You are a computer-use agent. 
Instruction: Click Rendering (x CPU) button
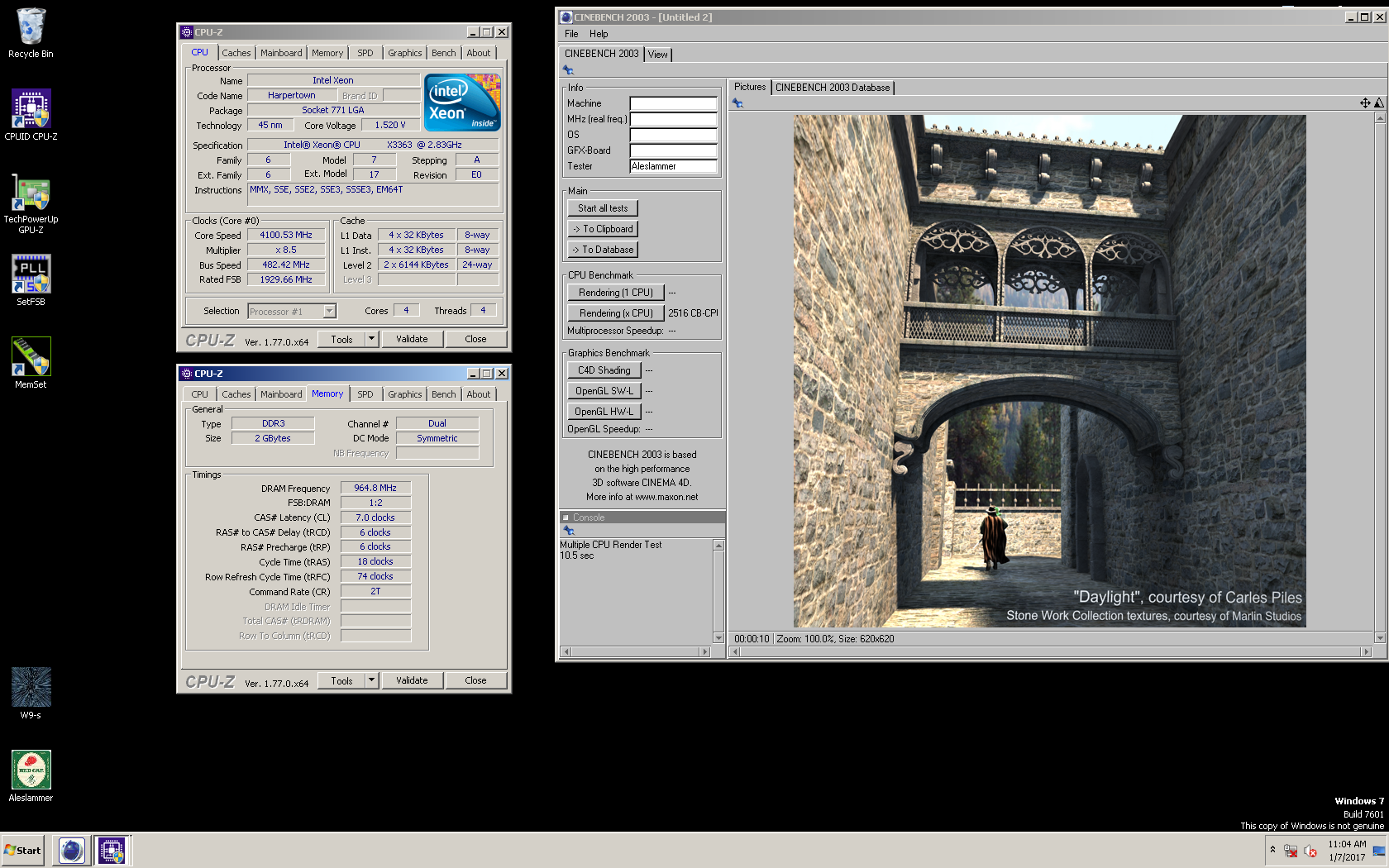[x=616, y=313]
